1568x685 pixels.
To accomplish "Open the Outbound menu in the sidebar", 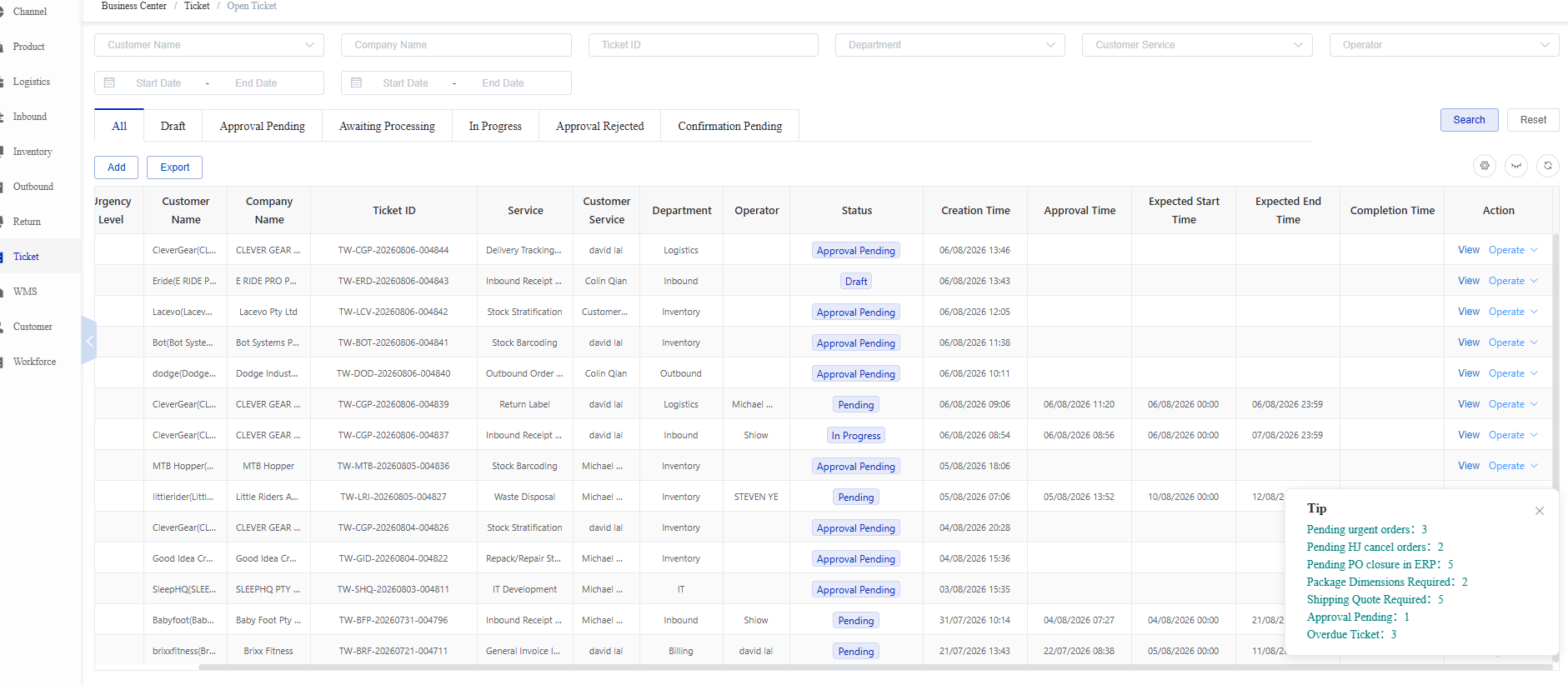I will click(33, 187).
